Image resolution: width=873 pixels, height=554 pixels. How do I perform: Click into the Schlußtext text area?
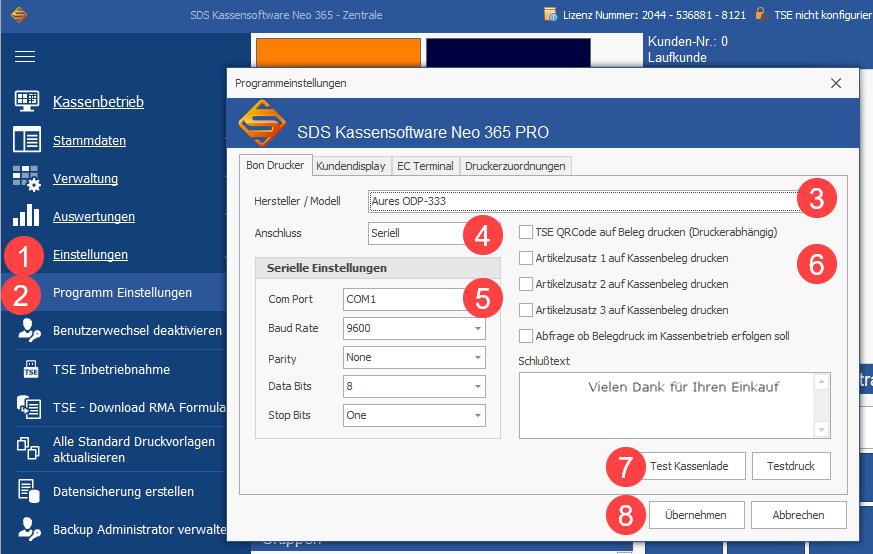666,405
